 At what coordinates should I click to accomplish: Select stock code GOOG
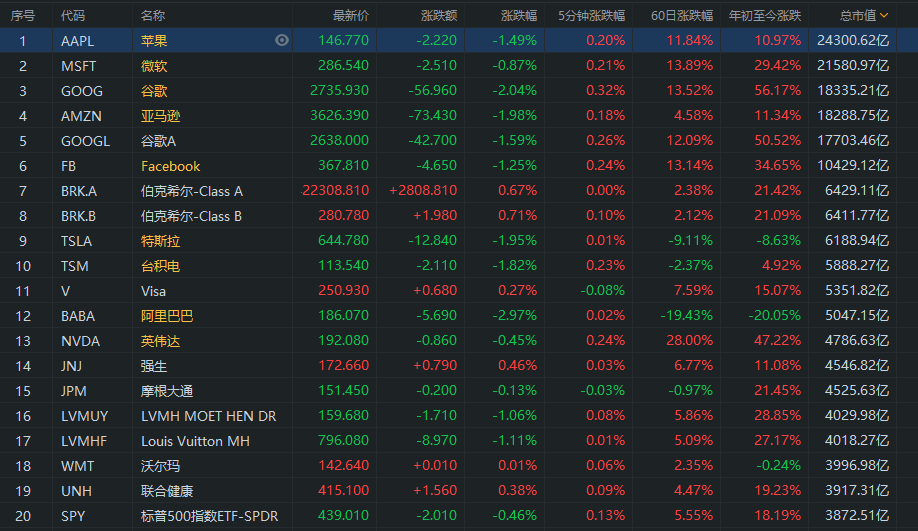point(82,91)
